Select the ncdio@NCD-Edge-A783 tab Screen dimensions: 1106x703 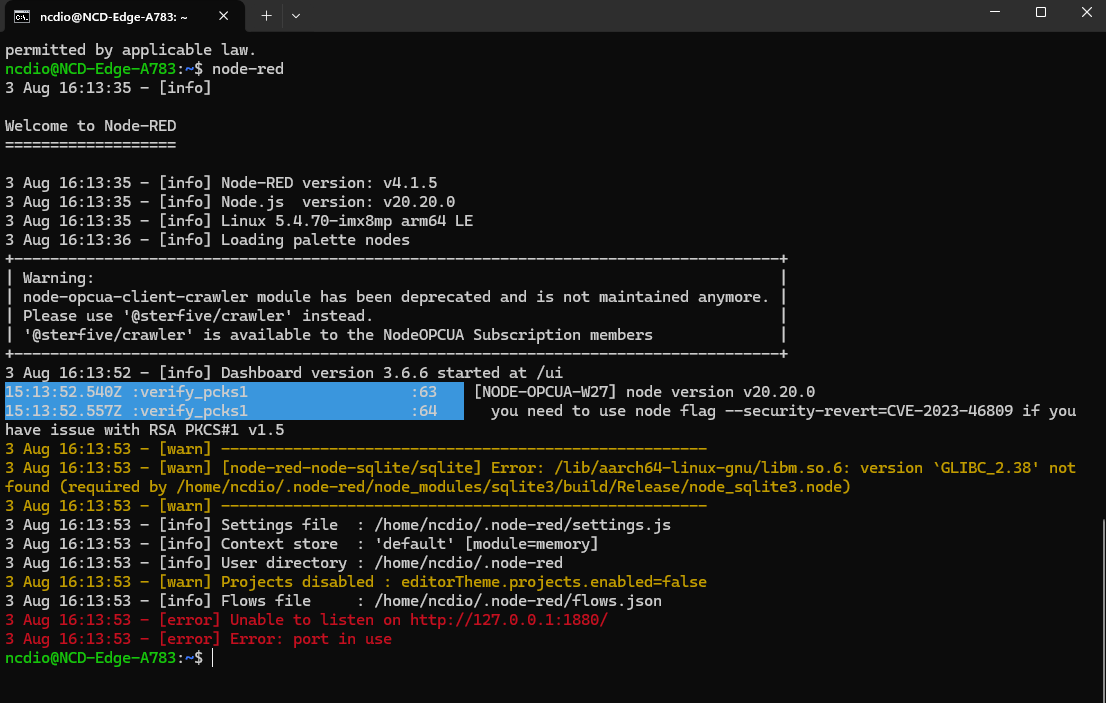(x=125, y=16)
